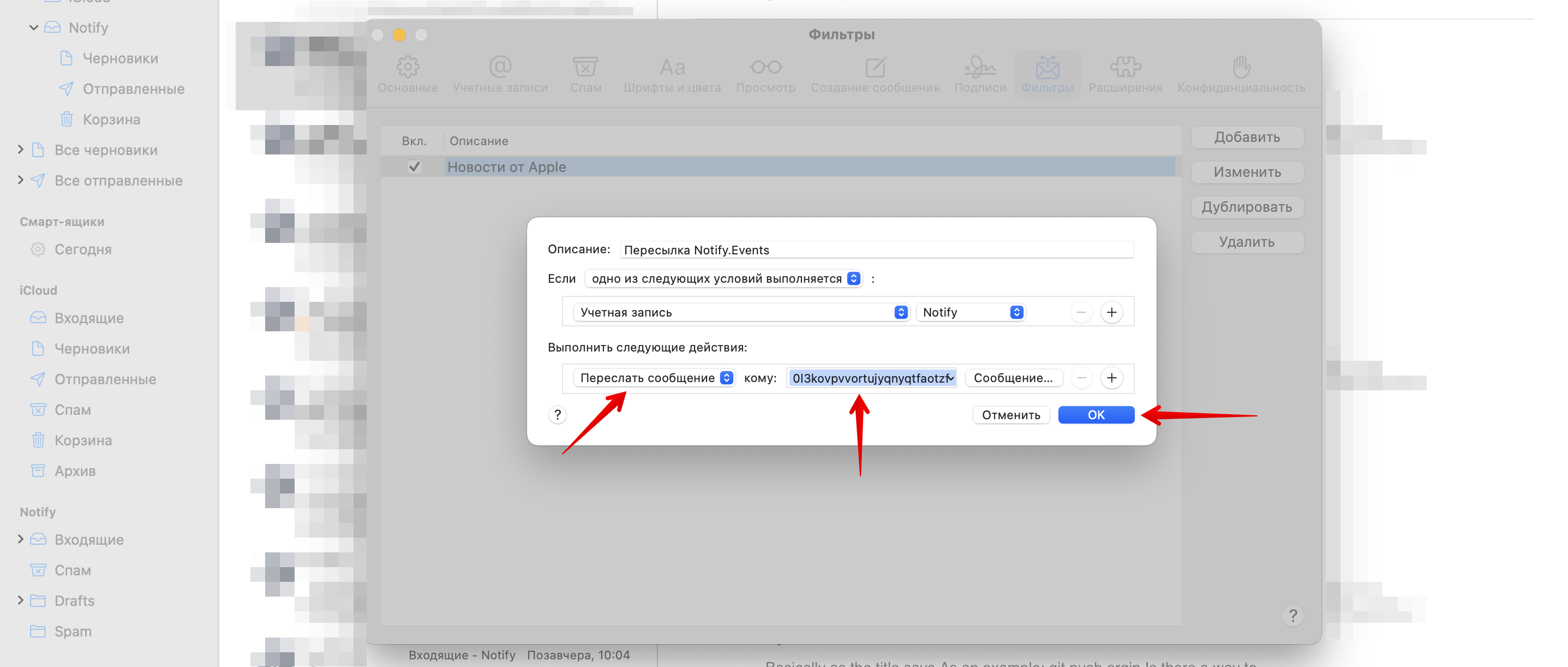Add a condition with the plus button
This screenshot has width=1568, height=667.
[1111, 312]
